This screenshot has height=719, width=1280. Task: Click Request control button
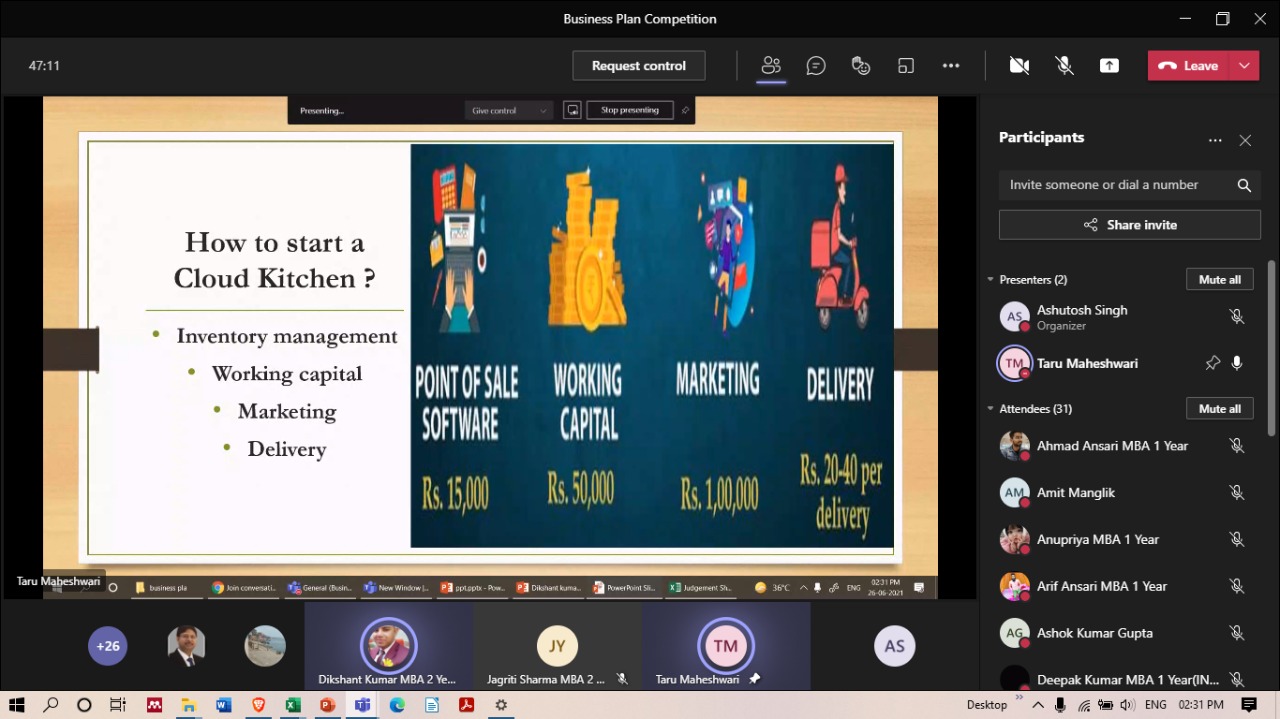click(638, 66)
